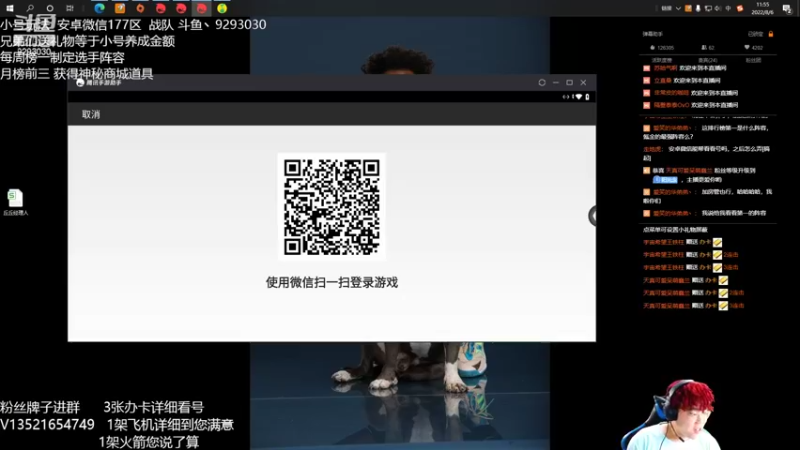Open the Windows Start menu

click(x=10, y=8)
